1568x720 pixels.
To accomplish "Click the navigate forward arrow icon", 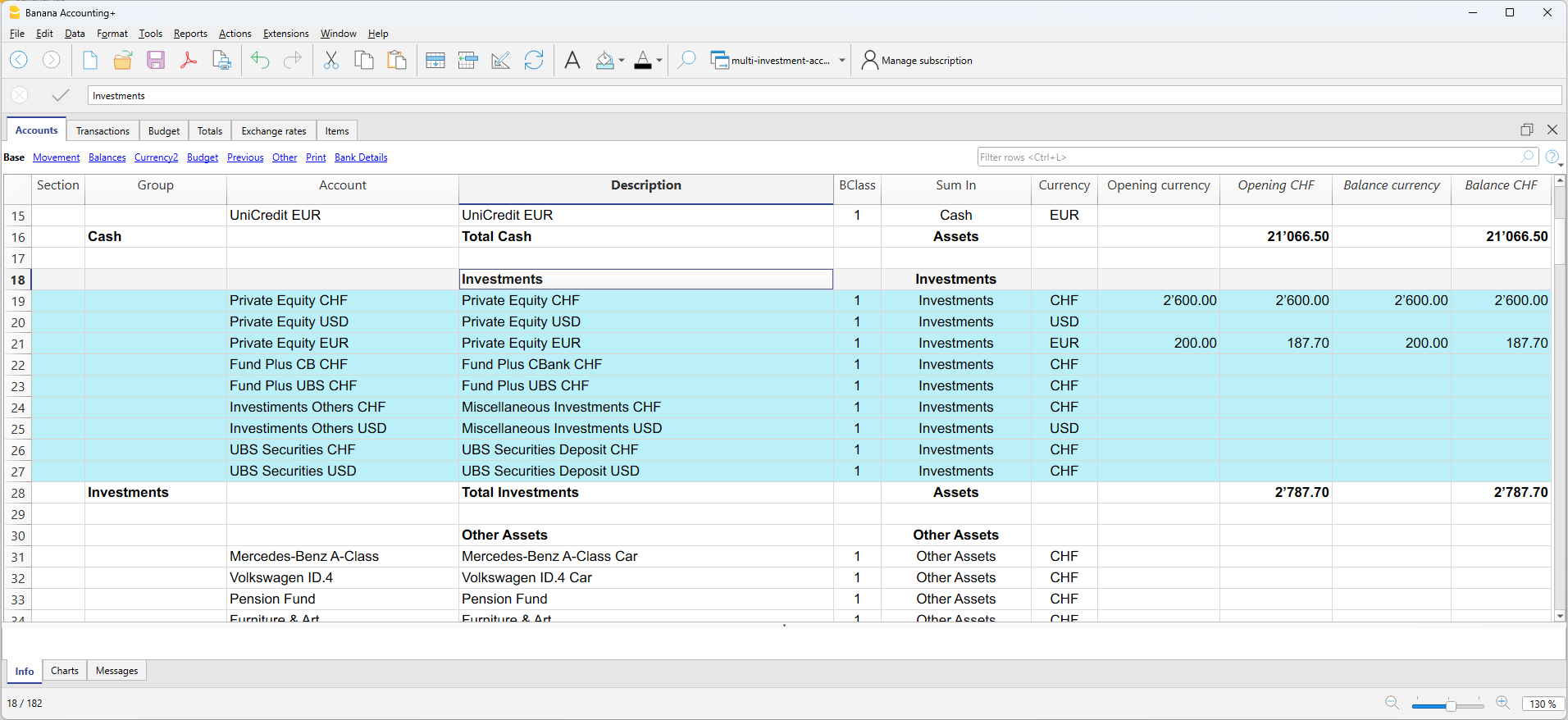I will coord(51,60).
